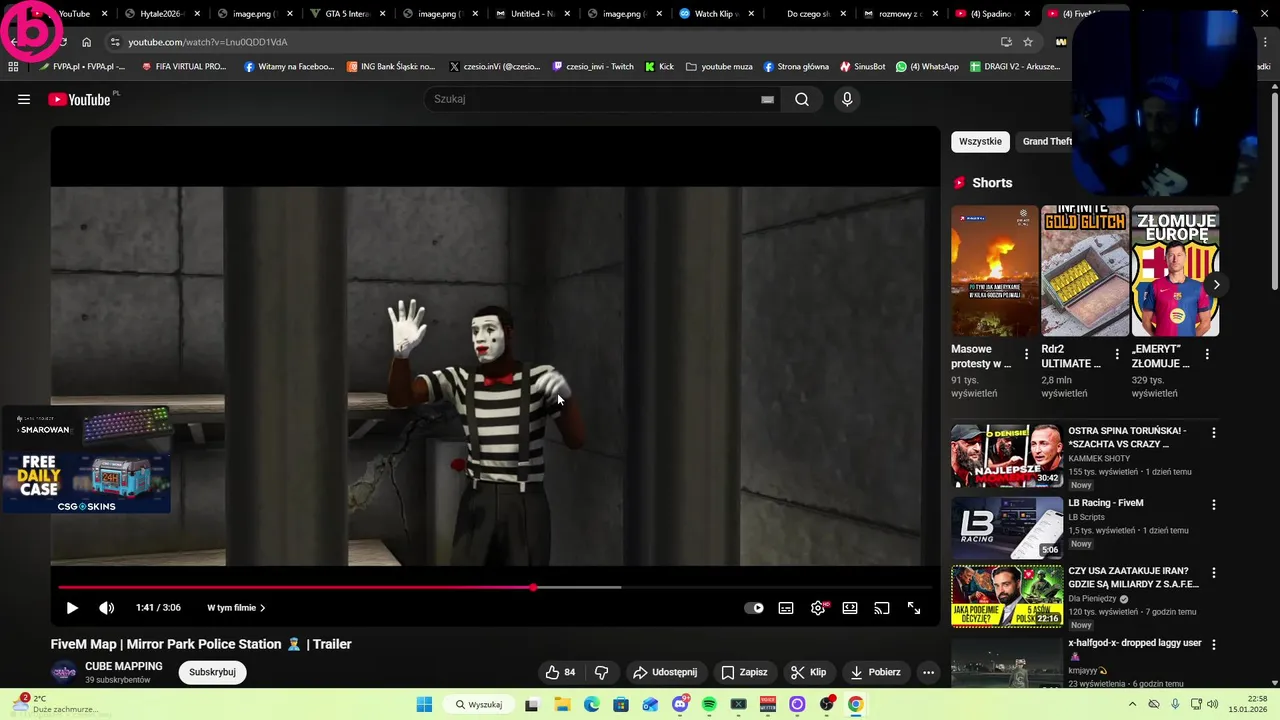Open Discord from the taskbar
This screenshot has height=720, width=1280.
(680, 704)
